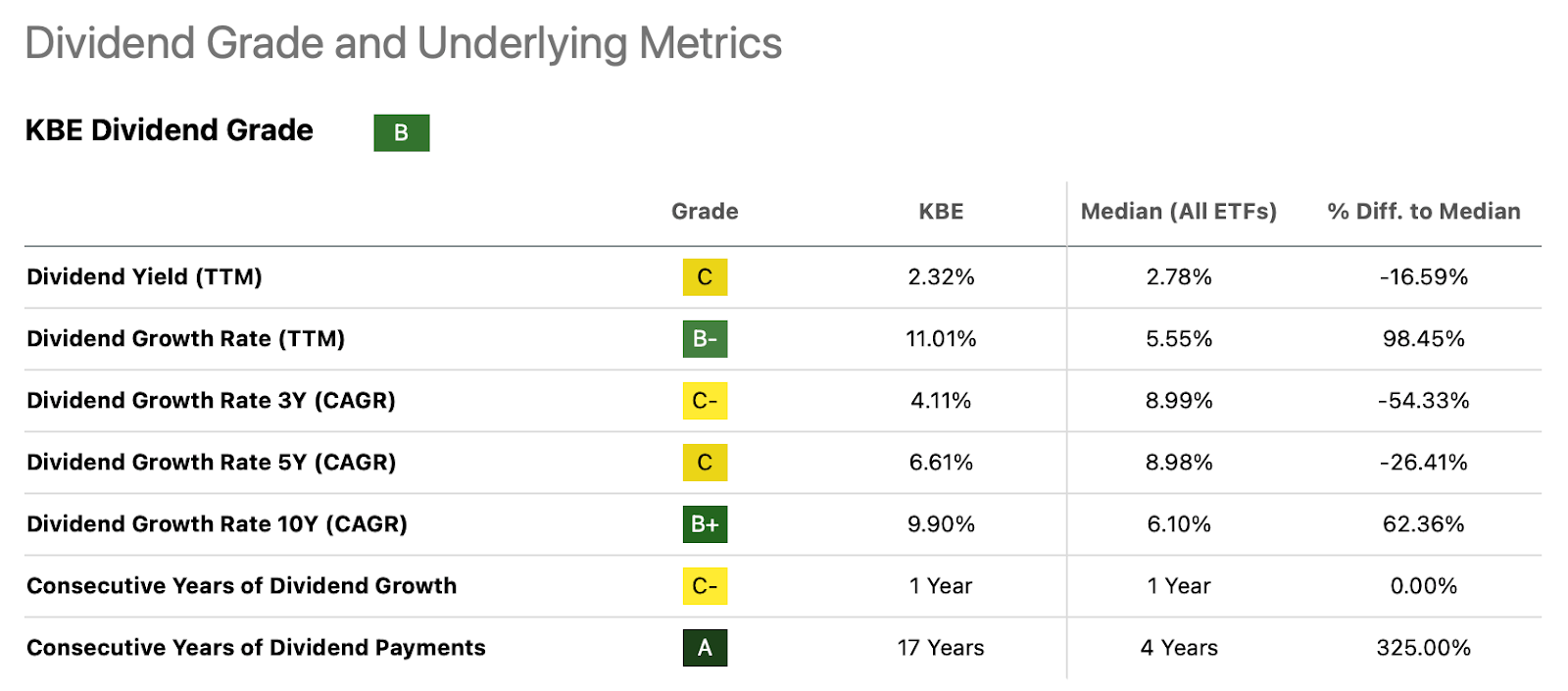
Task: Click the A grade badge for Dividend Payments
Action: [705, 648]
